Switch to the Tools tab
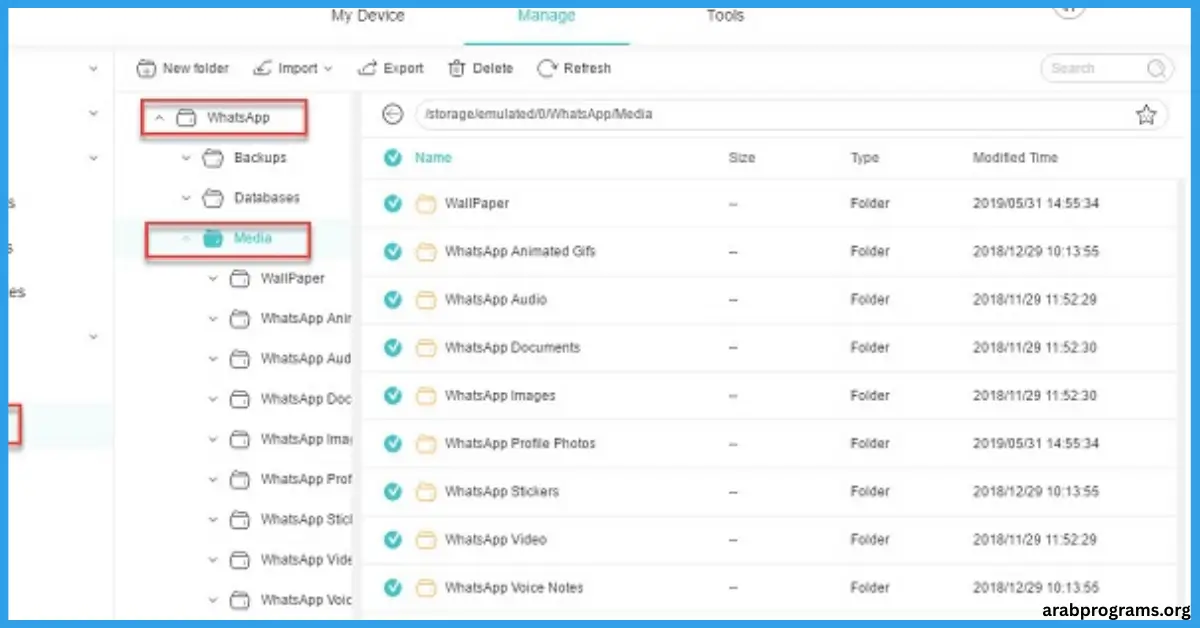 (725, 16)
